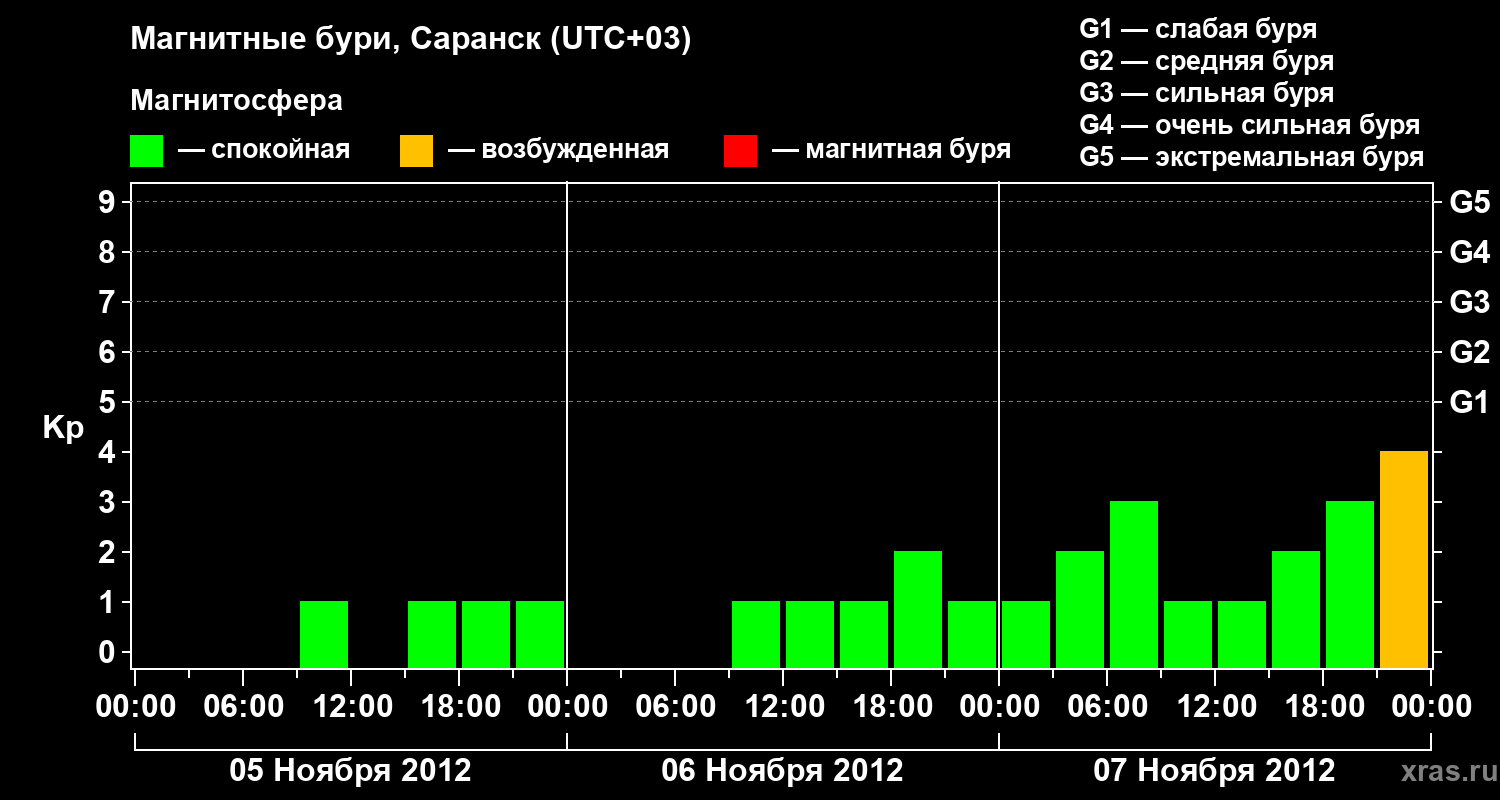Click the right-axis label G1

tap(1469, 402)
